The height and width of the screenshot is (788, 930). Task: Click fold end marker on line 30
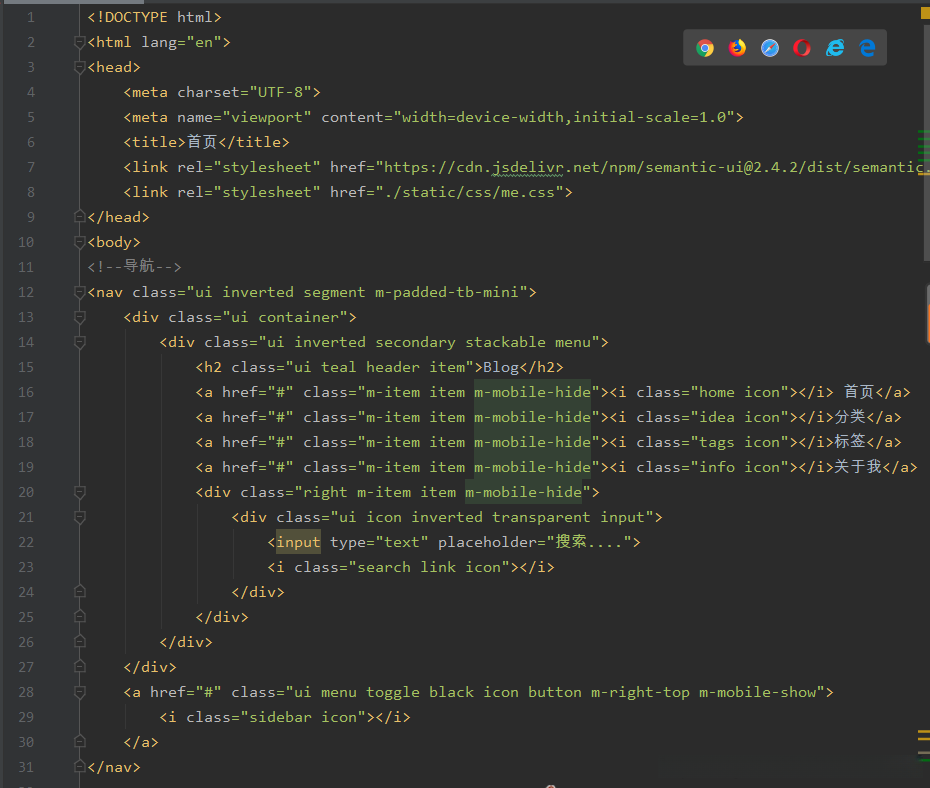79,742
